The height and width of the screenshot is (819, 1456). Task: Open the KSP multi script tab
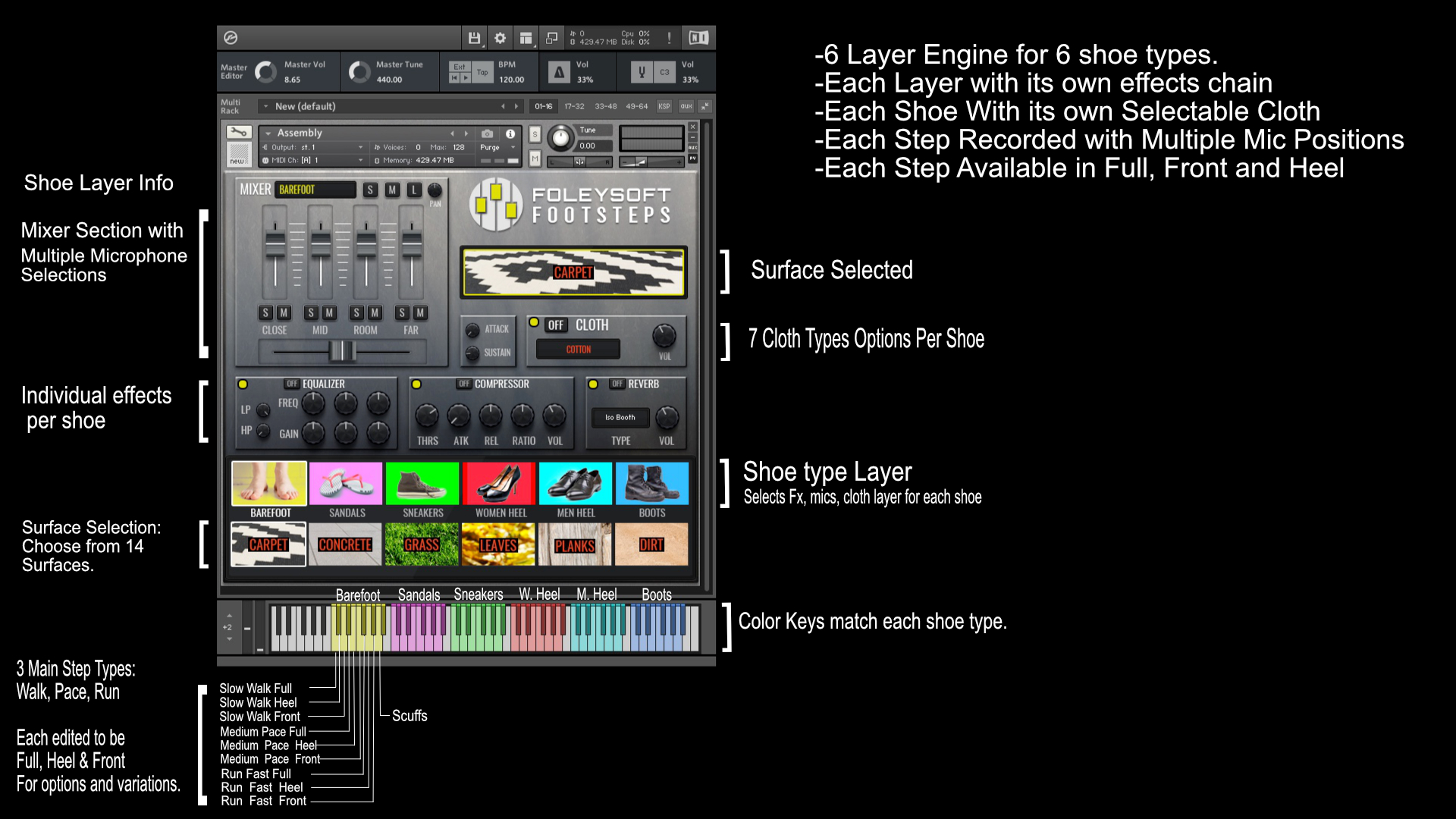pos(664,107)
